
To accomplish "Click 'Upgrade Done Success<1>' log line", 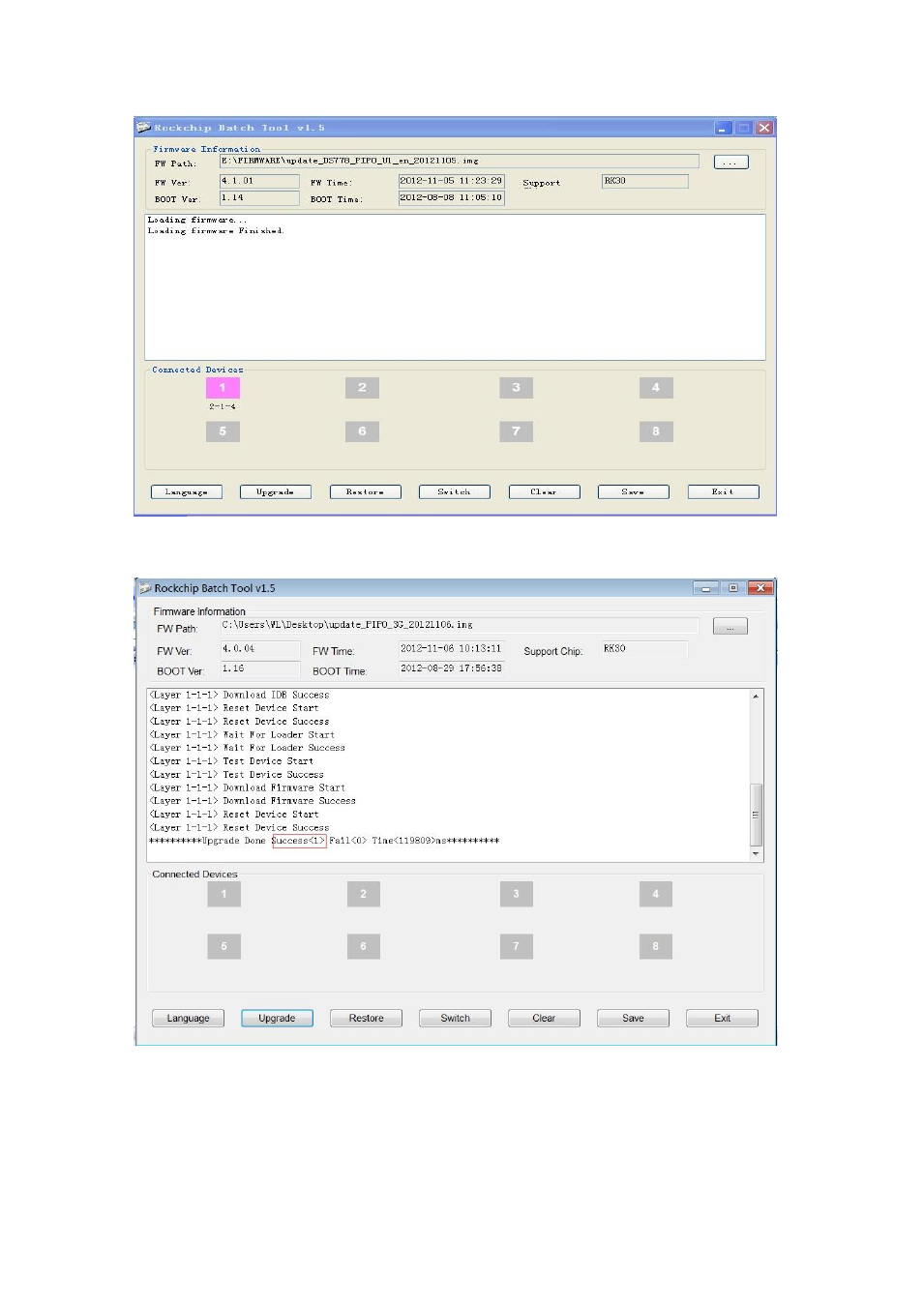I will pos(324,841).
